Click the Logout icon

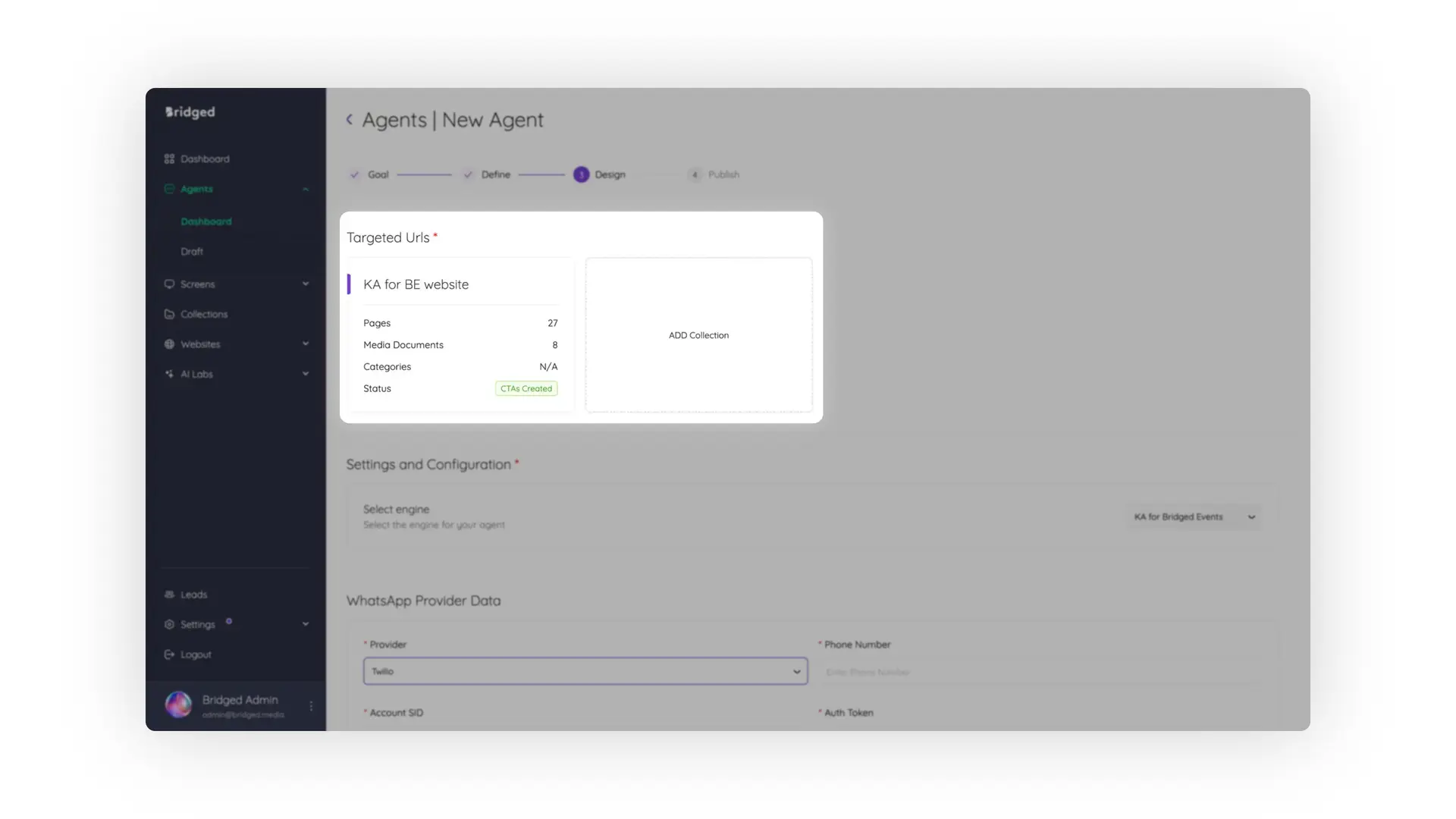tap(169, 654)
